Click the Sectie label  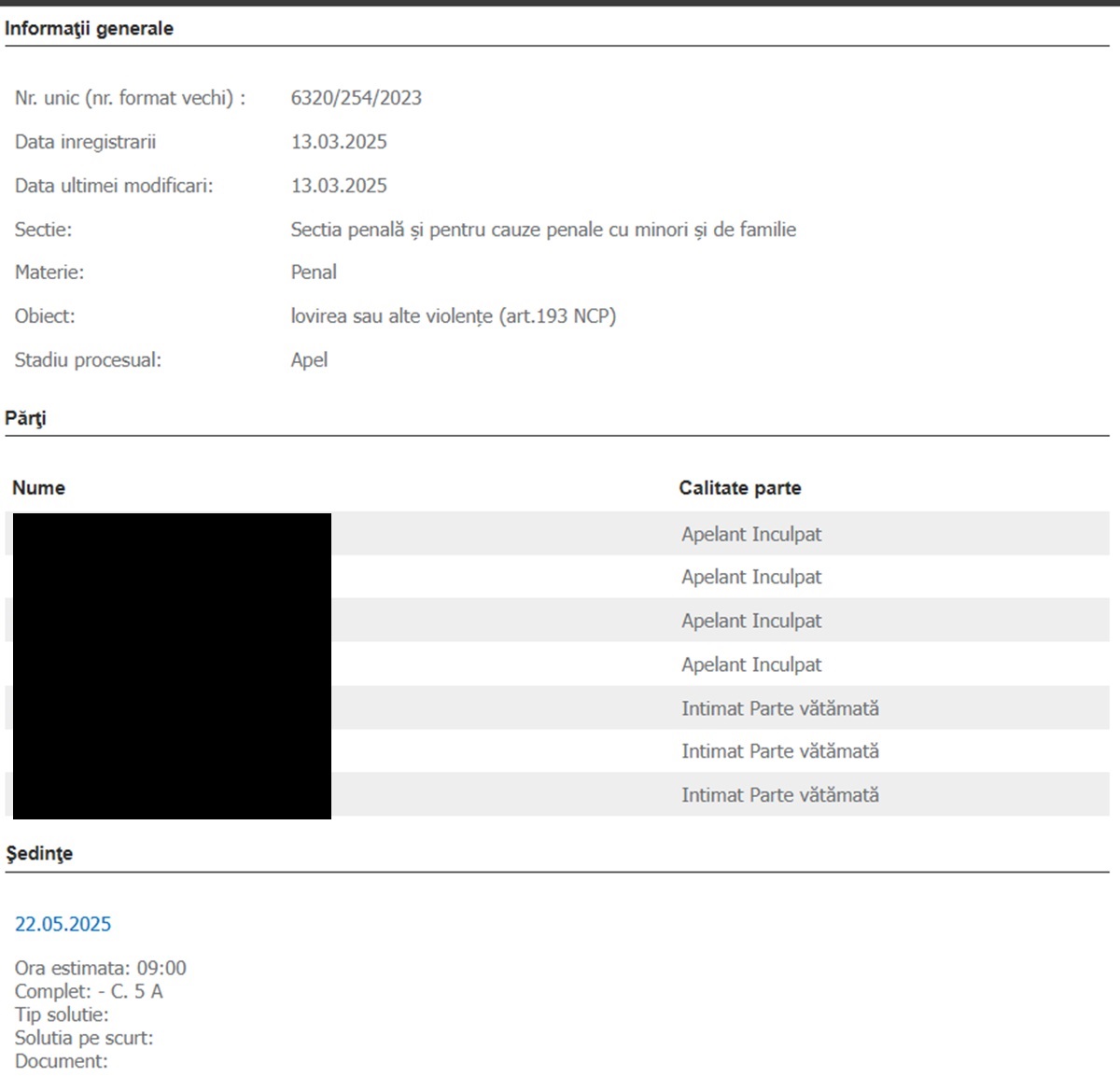tap(43, 230)
